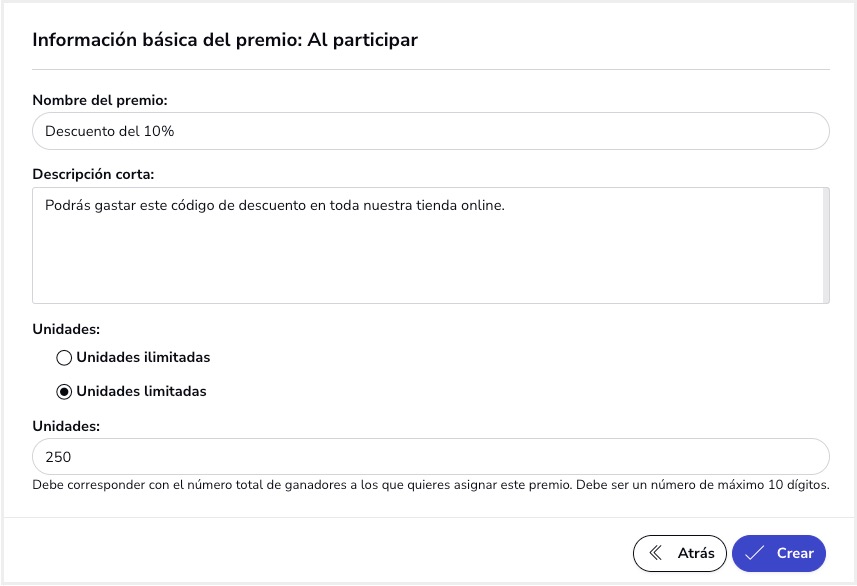Click the 'Unidades:' label above the 250 field
This screenshot has width=857, height=586.
(66, 426)
